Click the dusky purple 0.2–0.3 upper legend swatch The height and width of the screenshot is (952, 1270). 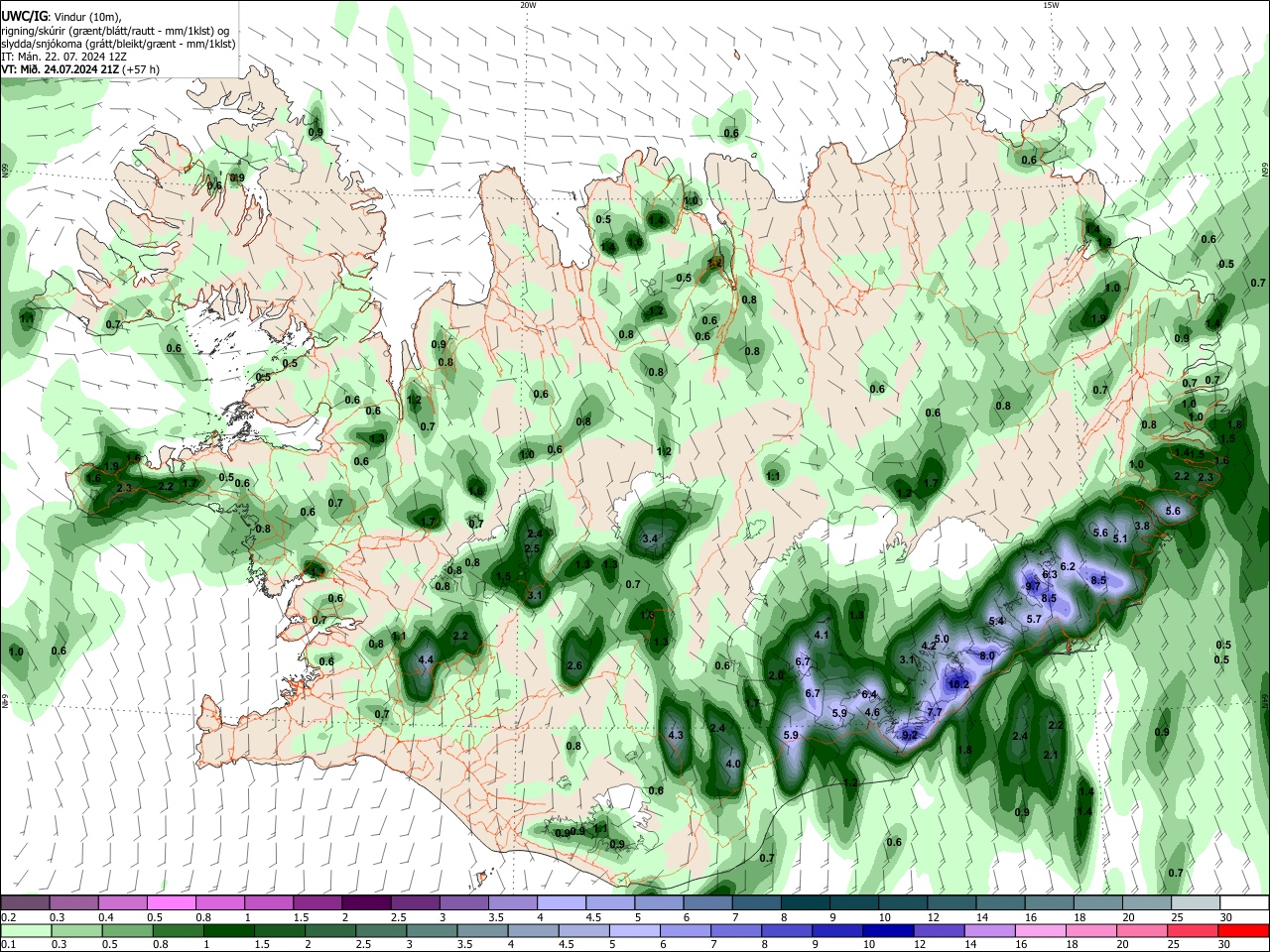tap(25, 903)
